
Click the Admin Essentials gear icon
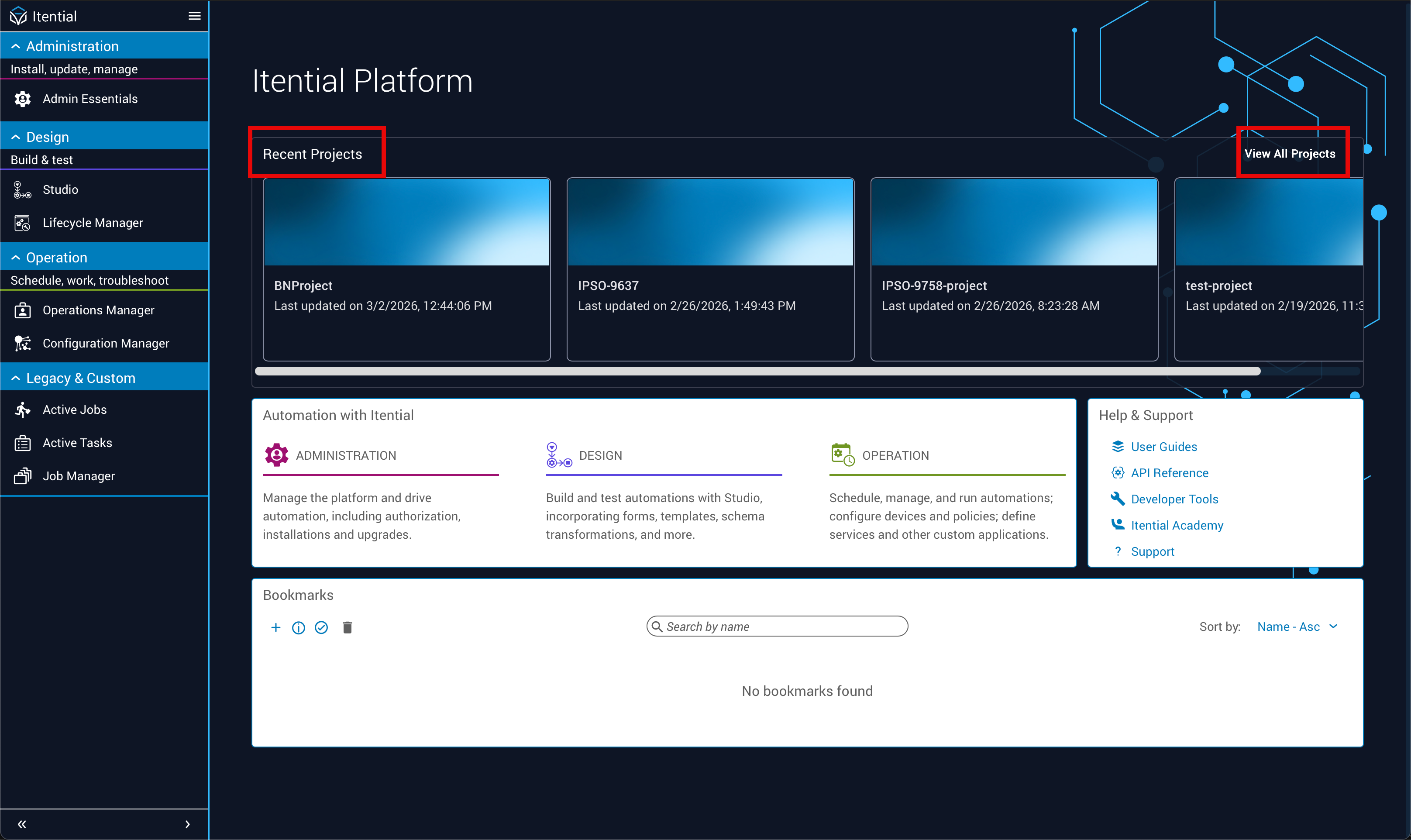pyautogui.click(x=23, y=99)
